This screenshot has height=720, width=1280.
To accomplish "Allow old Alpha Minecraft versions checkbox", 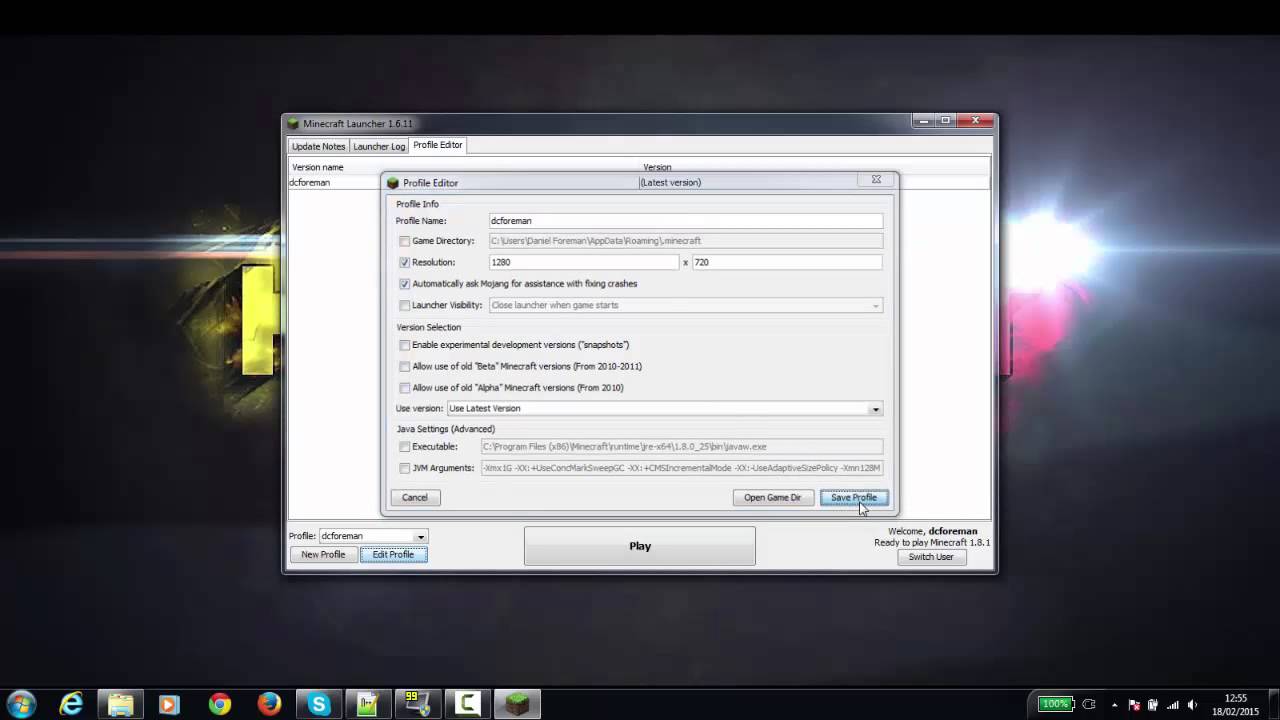I will pos(404,388).
